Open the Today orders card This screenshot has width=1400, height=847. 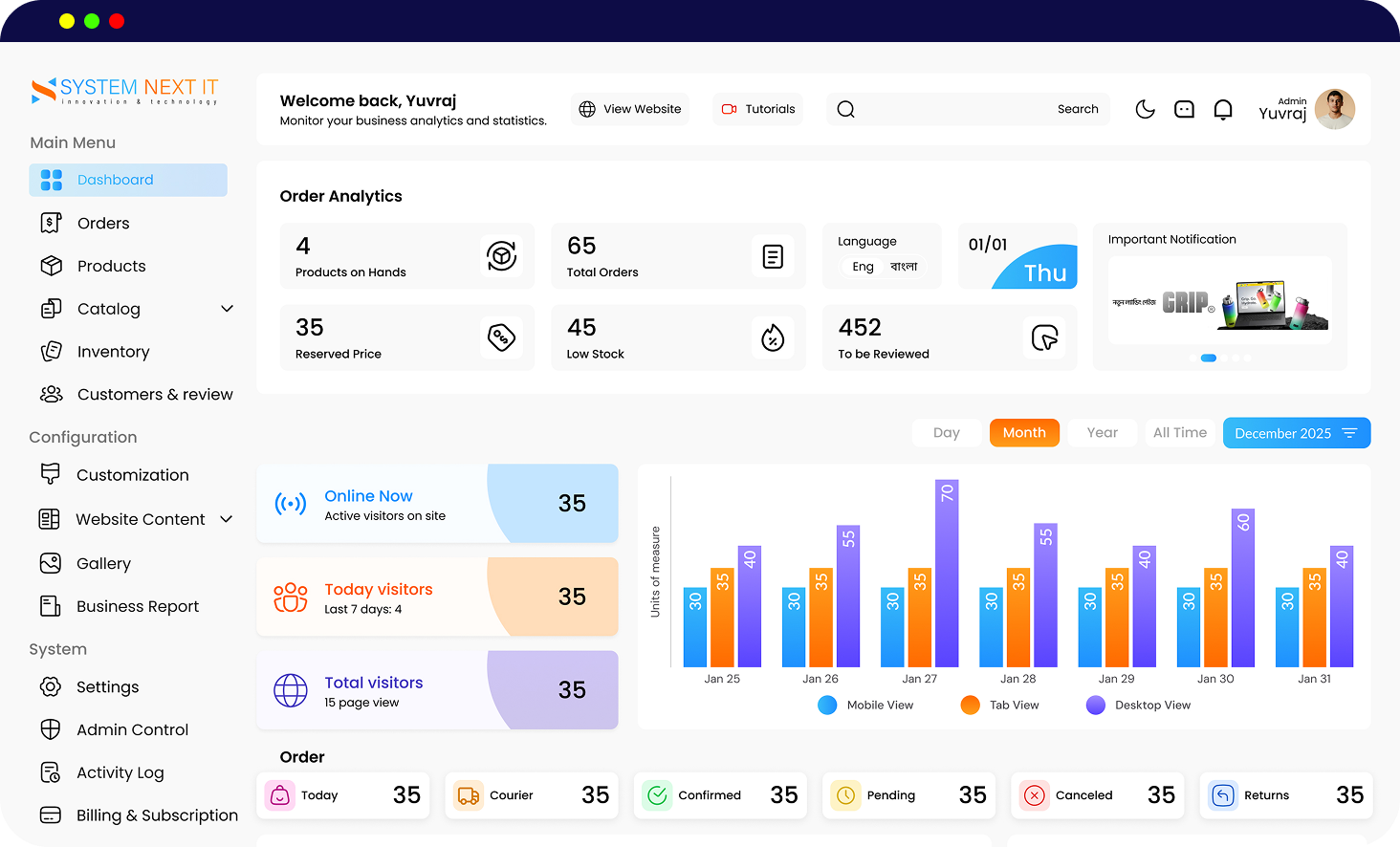[341, 795]
